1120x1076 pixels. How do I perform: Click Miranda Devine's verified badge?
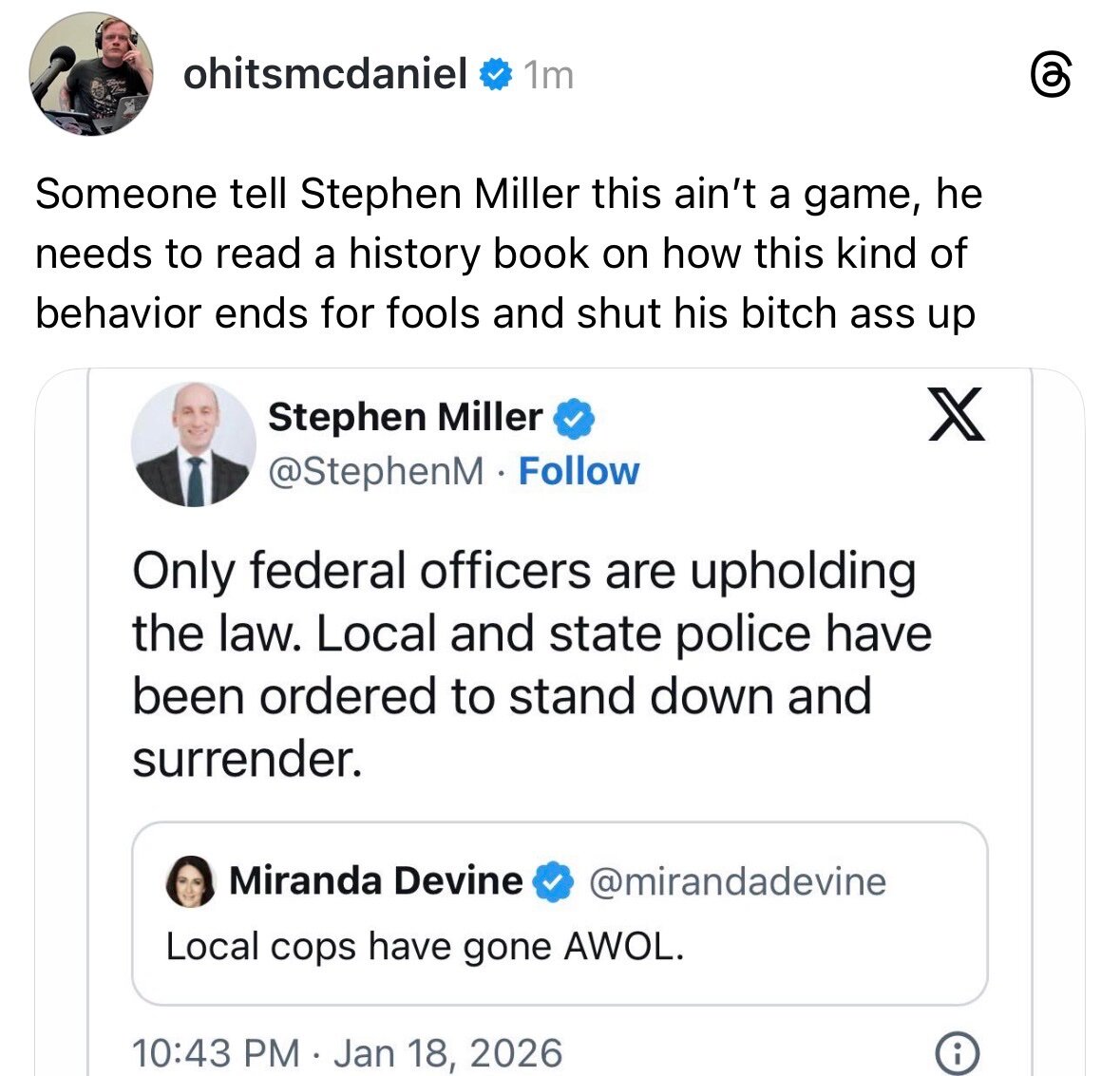point(553,881)
